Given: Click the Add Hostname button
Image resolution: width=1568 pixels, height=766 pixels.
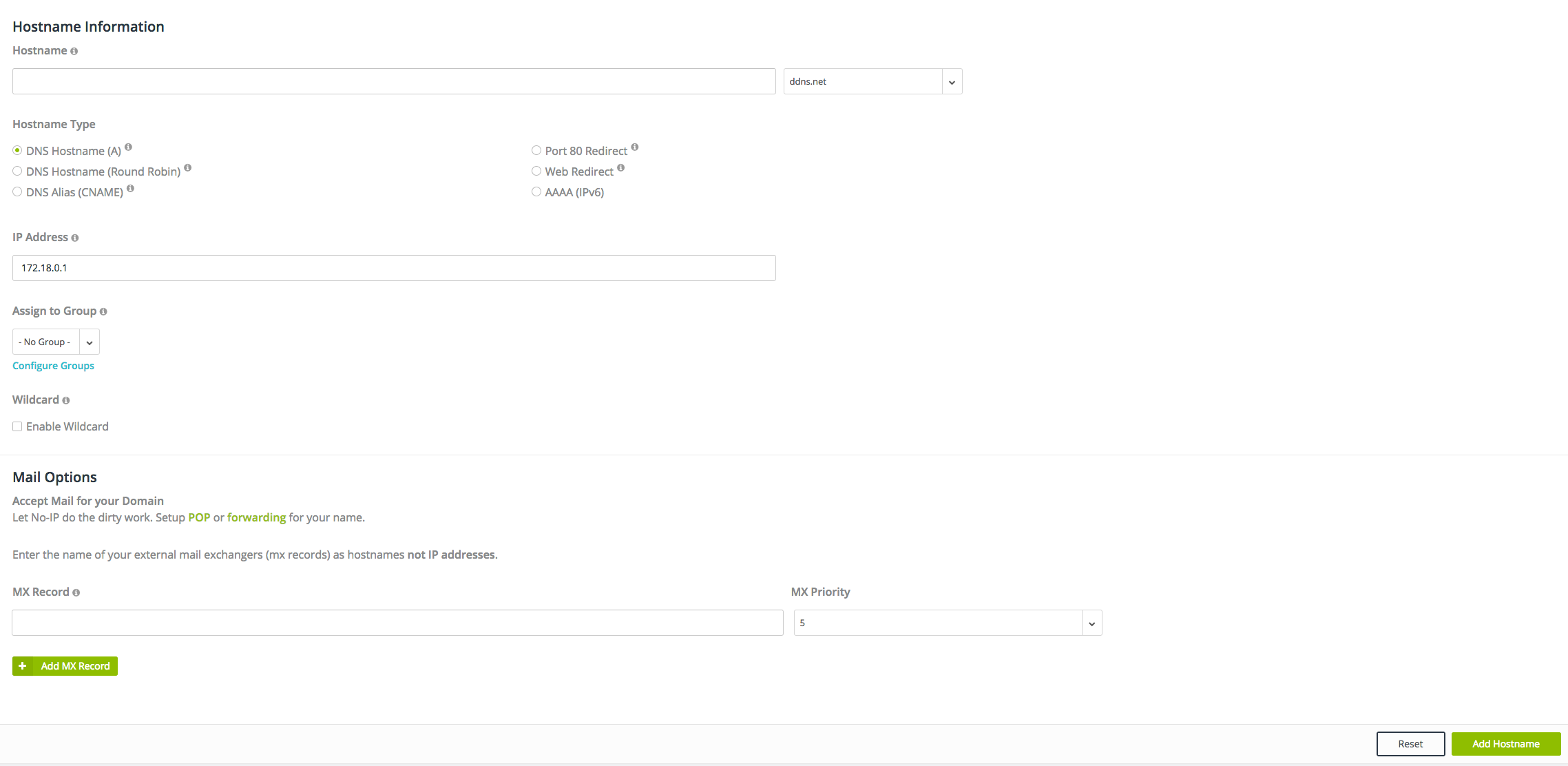Looking at the screenshot, I should 1505,744.
